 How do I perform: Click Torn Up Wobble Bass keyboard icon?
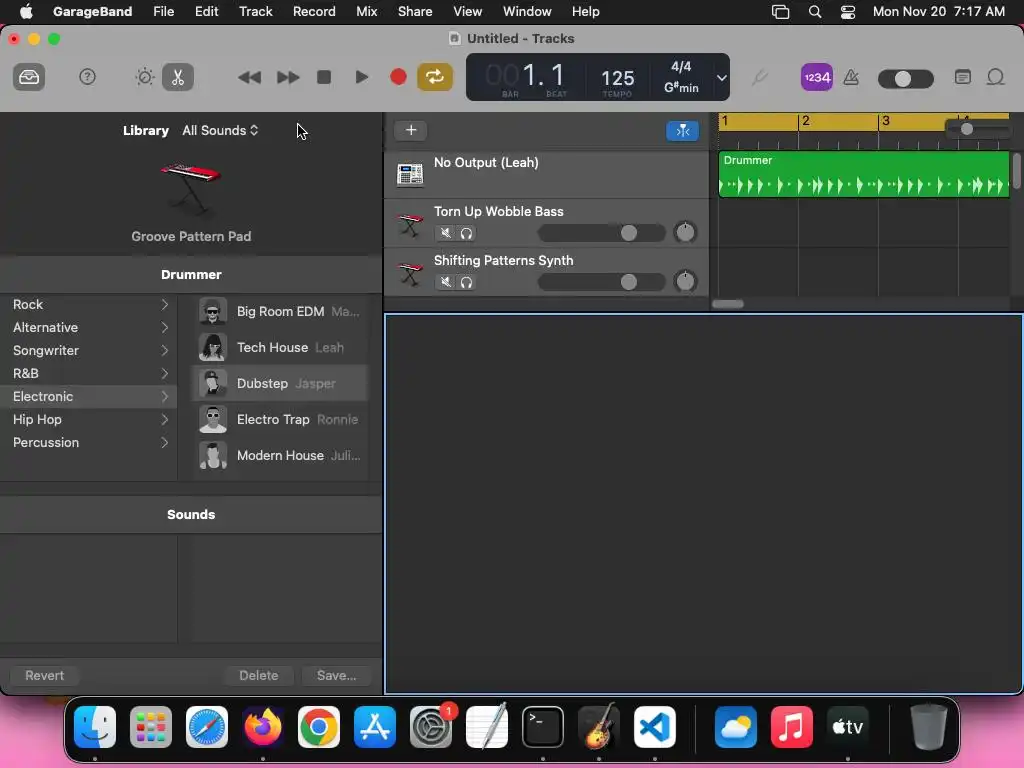(410, 224)
